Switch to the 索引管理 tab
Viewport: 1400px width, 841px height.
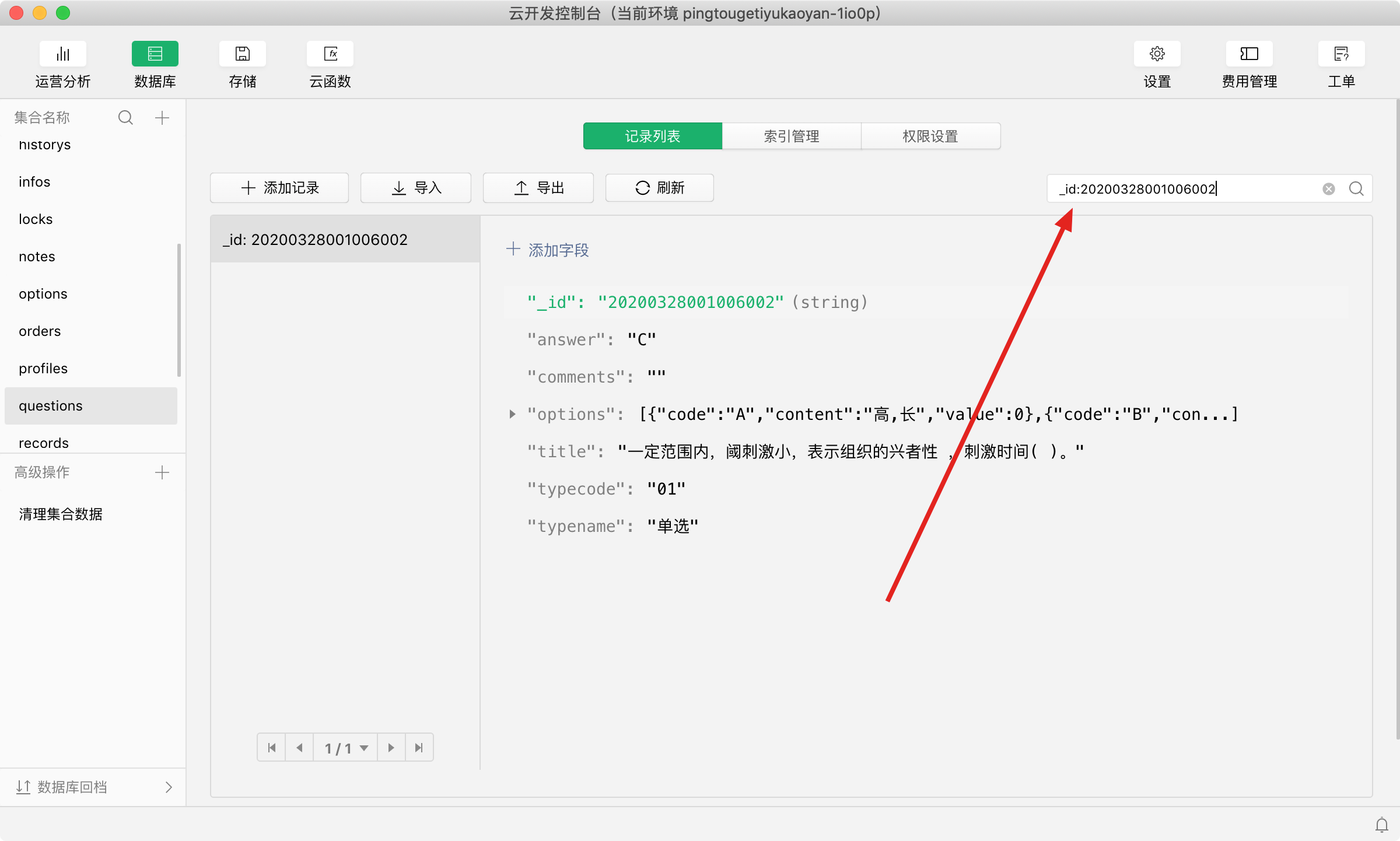[792, 136]
